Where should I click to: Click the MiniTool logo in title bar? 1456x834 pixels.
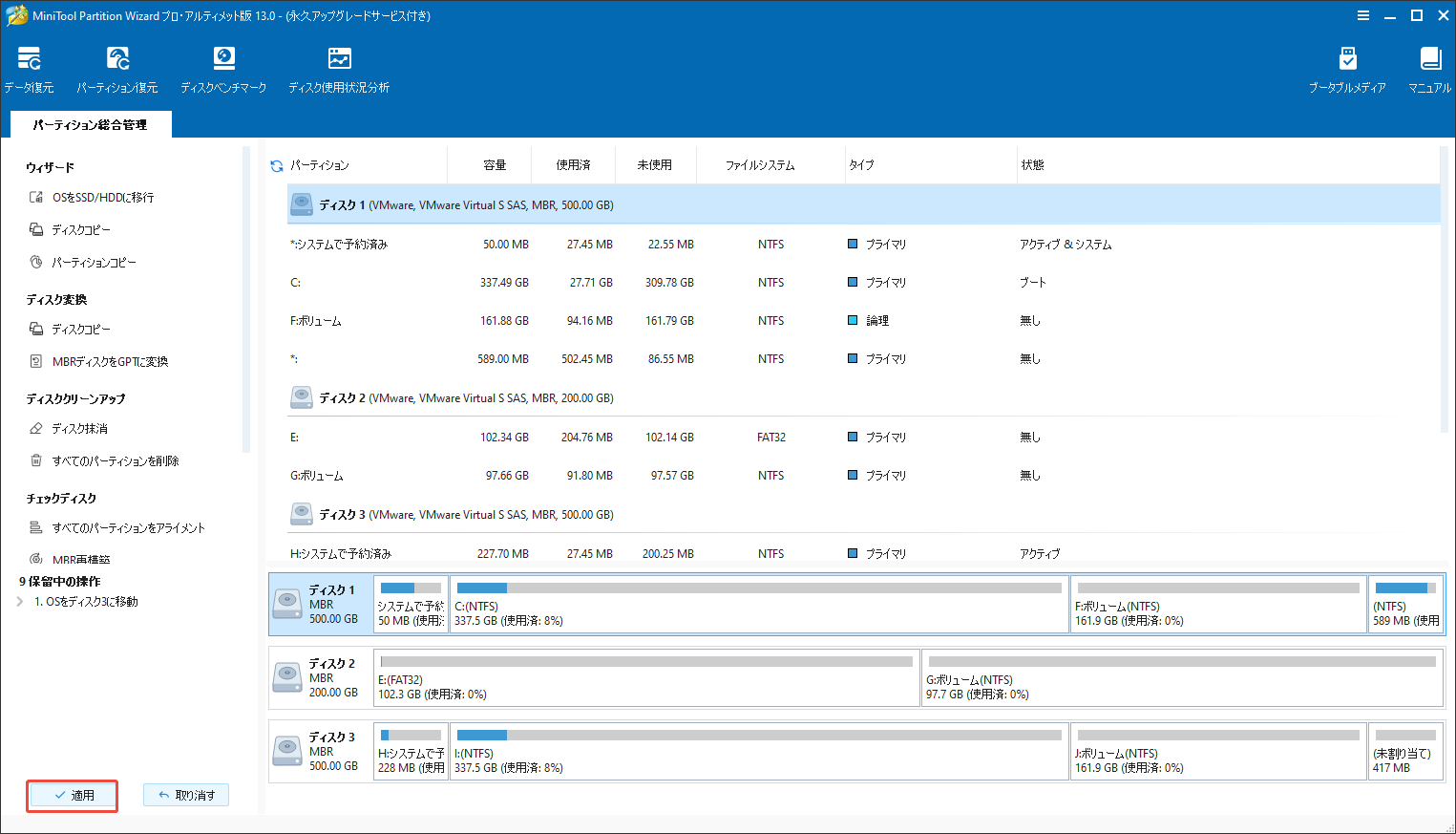coord(15,14)
